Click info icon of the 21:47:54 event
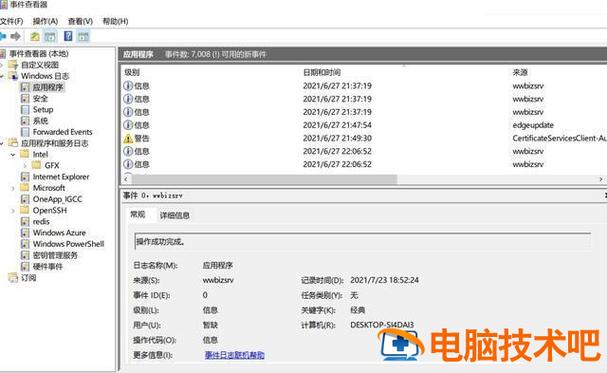The height and width of the screenshot is (373, 607). click(x=128, y=125)
